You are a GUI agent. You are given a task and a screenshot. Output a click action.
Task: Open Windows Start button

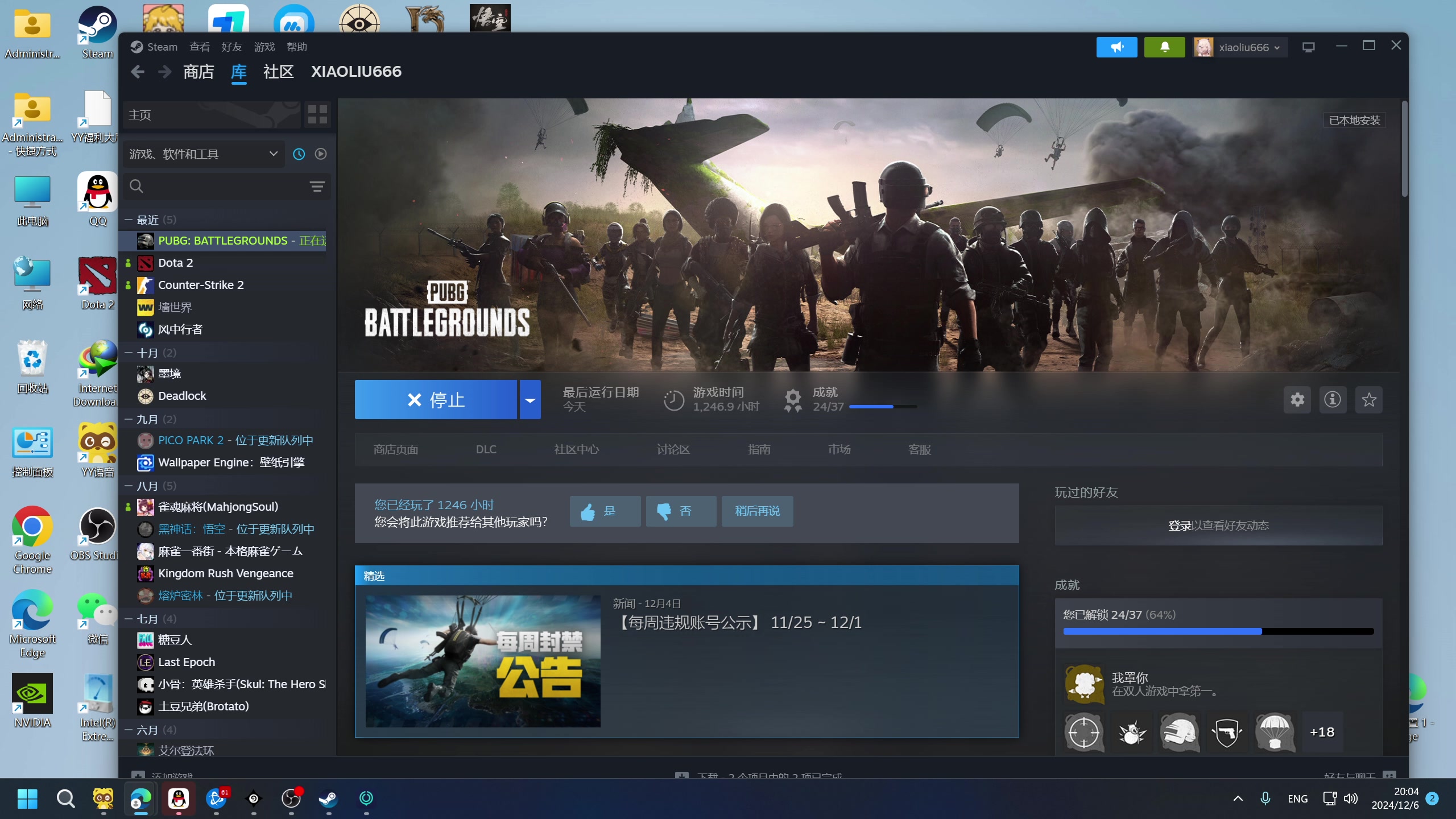[x=27, y=799]
